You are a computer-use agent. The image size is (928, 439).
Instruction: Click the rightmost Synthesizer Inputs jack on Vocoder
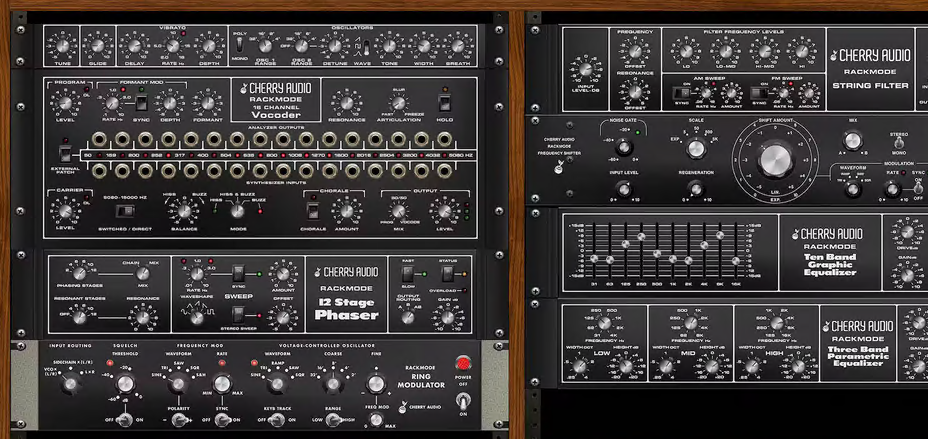pyautogui.click(x=444, y=170)
